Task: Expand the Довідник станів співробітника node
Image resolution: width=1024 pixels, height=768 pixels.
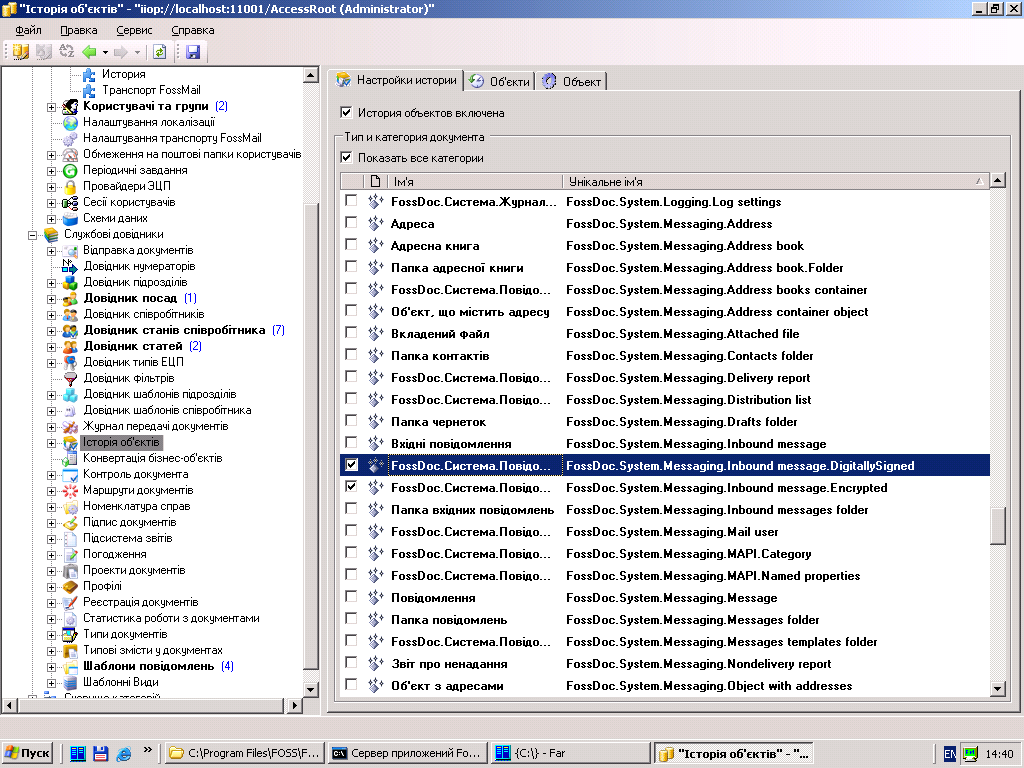Action: pos(52,330)
